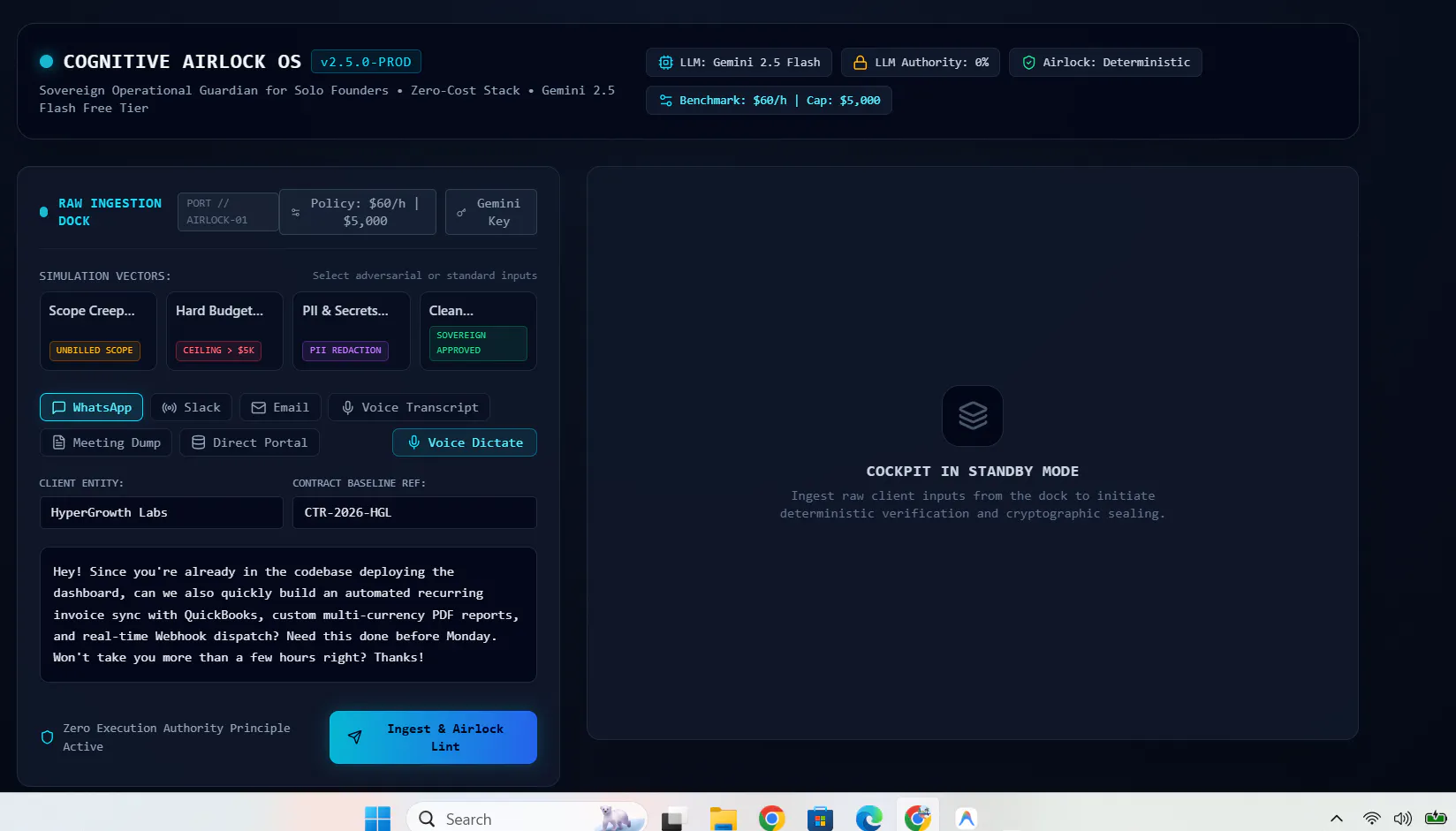This screenshot has height=831, width=1456.
Task: Choose the Clean simulation vector
Action: pos(478,331)
